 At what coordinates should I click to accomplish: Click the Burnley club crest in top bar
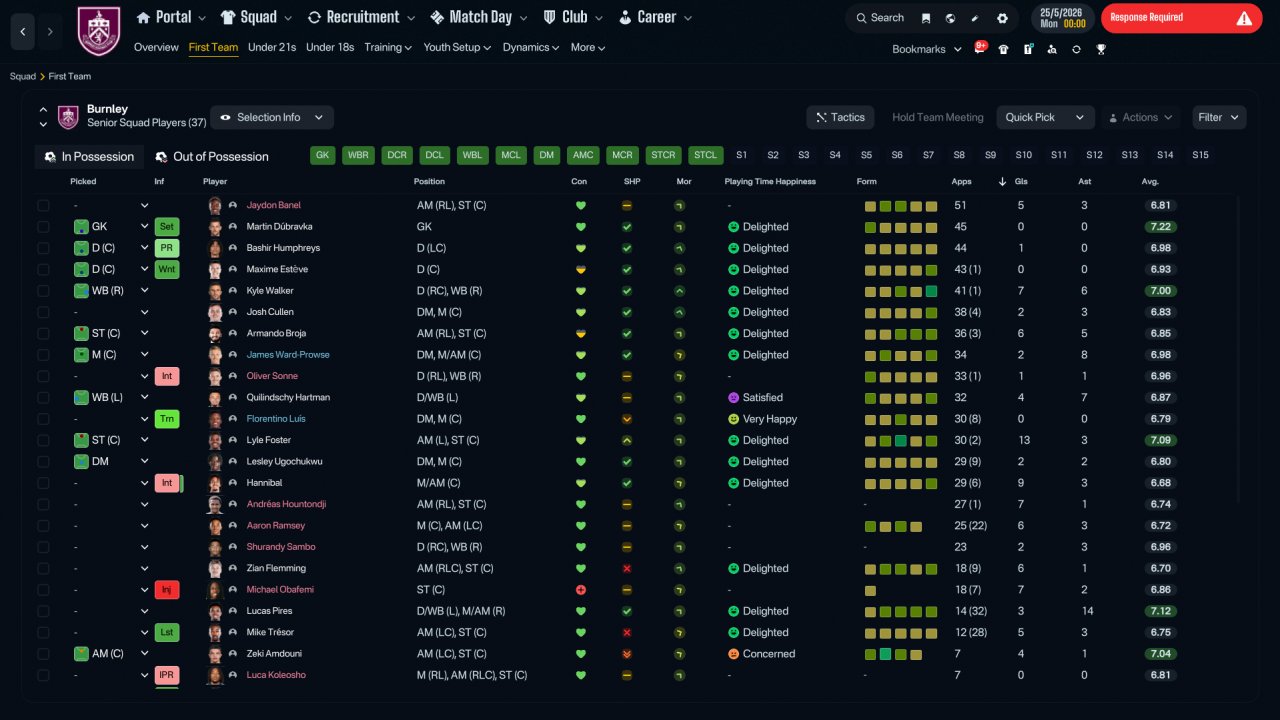tap(98, 31)
